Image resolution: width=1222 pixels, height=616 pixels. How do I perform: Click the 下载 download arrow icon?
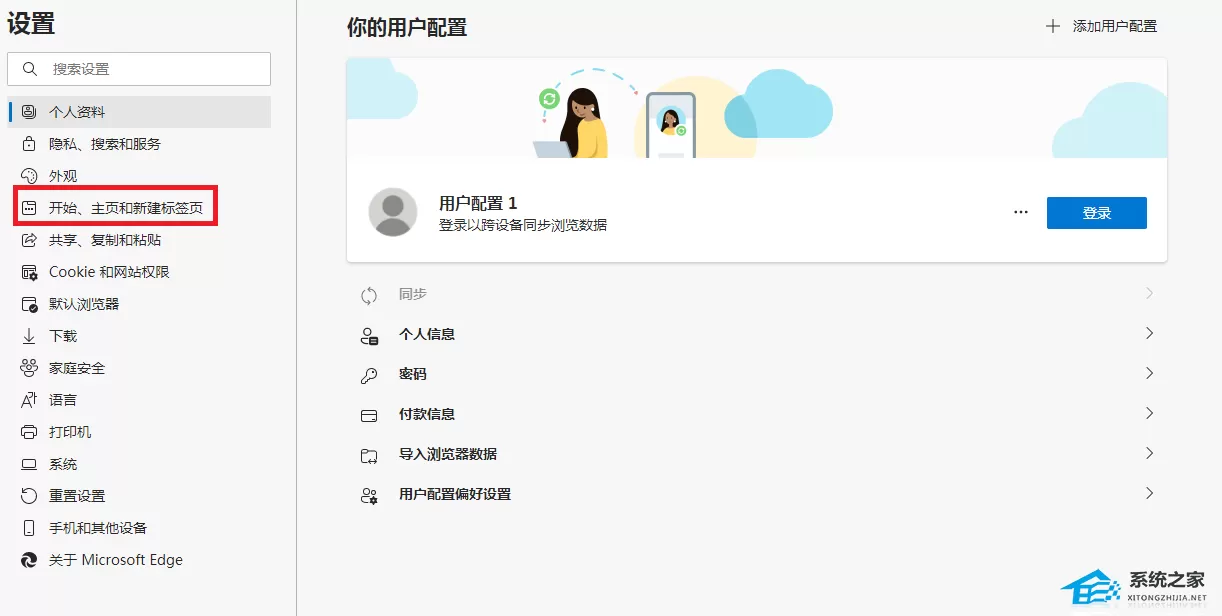[x=29, y=336]
